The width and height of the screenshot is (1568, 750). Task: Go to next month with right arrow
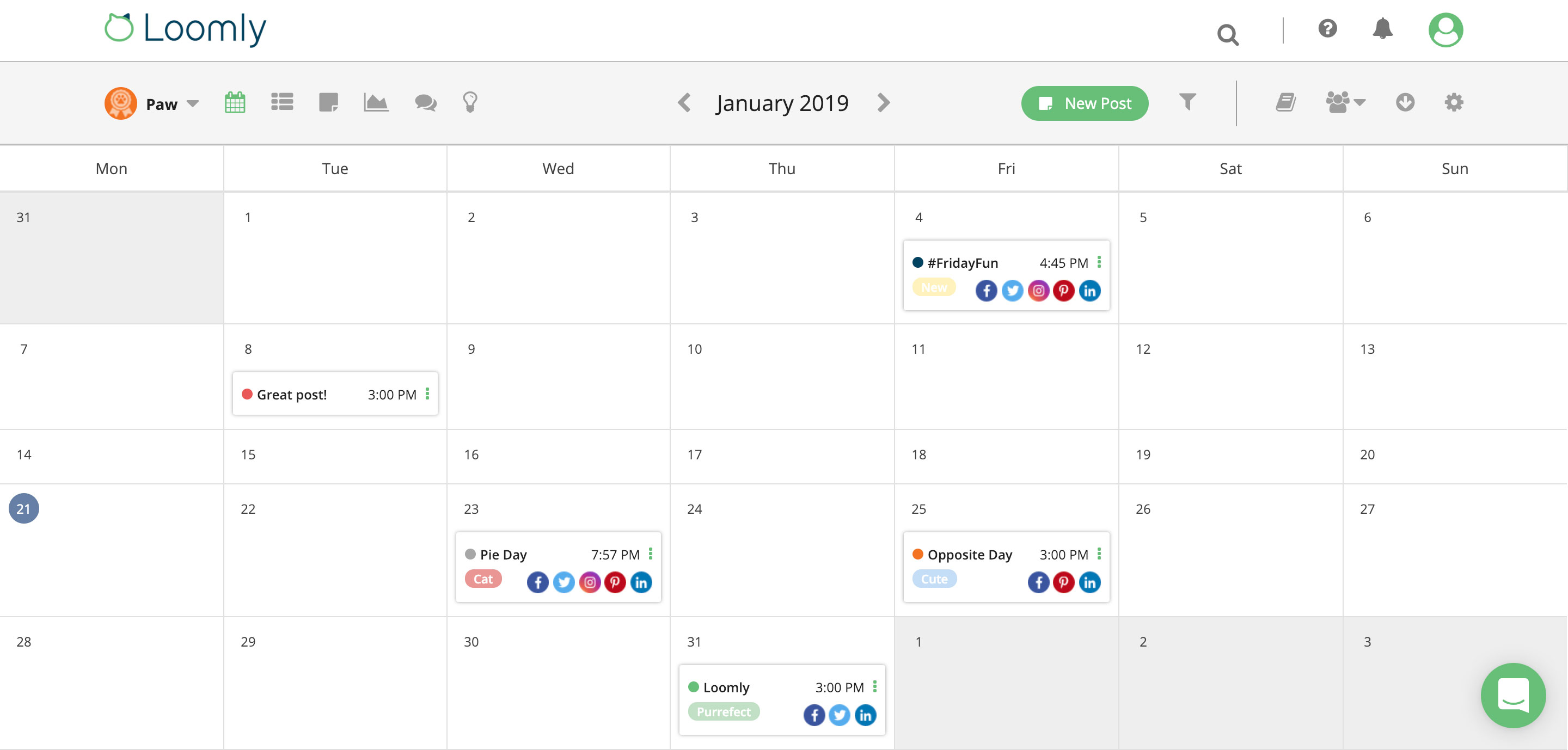pos(883,102)
